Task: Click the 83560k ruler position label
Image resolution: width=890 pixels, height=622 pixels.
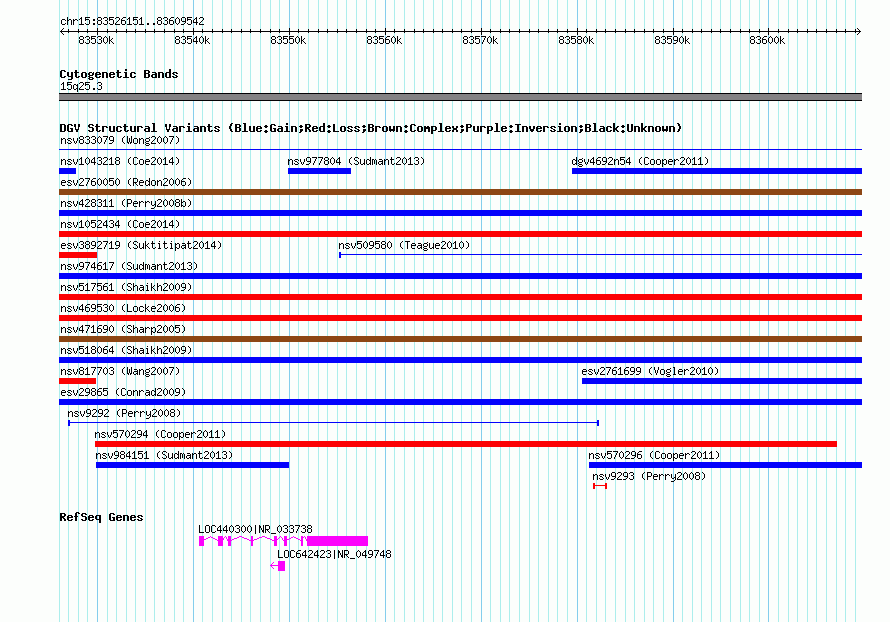Action: click(x=384, y=40)
